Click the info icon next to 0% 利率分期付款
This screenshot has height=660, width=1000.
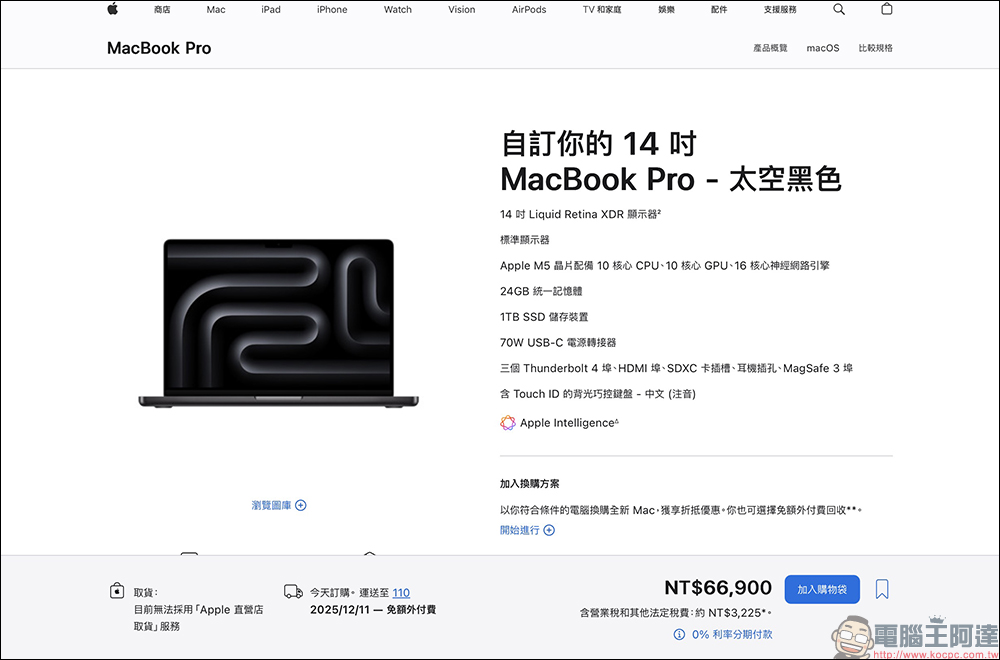point(679,634)
